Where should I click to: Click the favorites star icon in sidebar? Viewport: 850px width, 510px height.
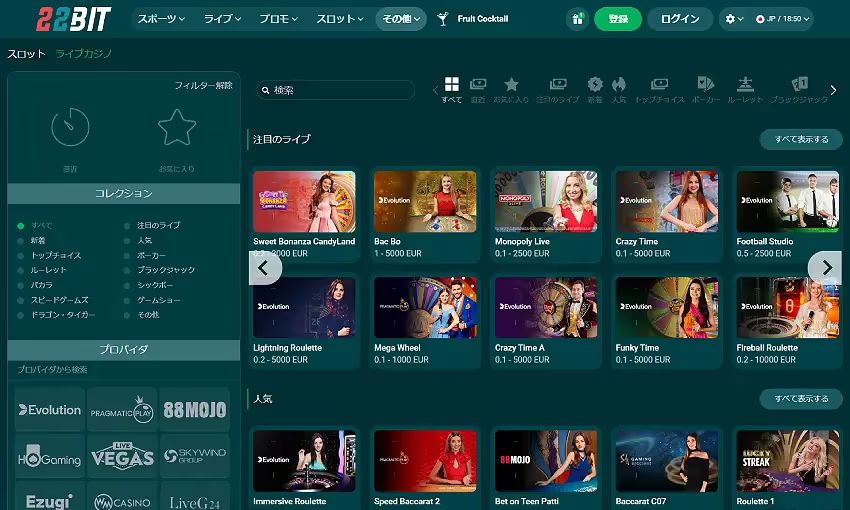[x=176, y=127]
